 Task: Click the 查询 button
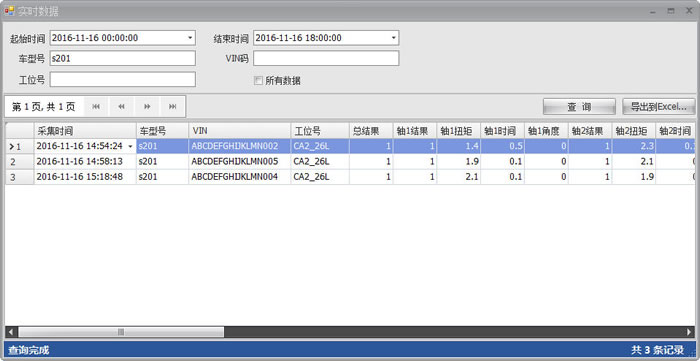(579, 107)
